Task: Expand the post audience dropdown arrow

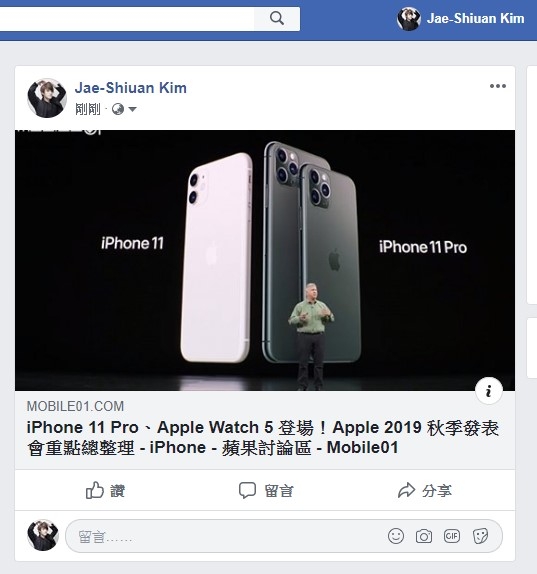Action: [133, 109]
